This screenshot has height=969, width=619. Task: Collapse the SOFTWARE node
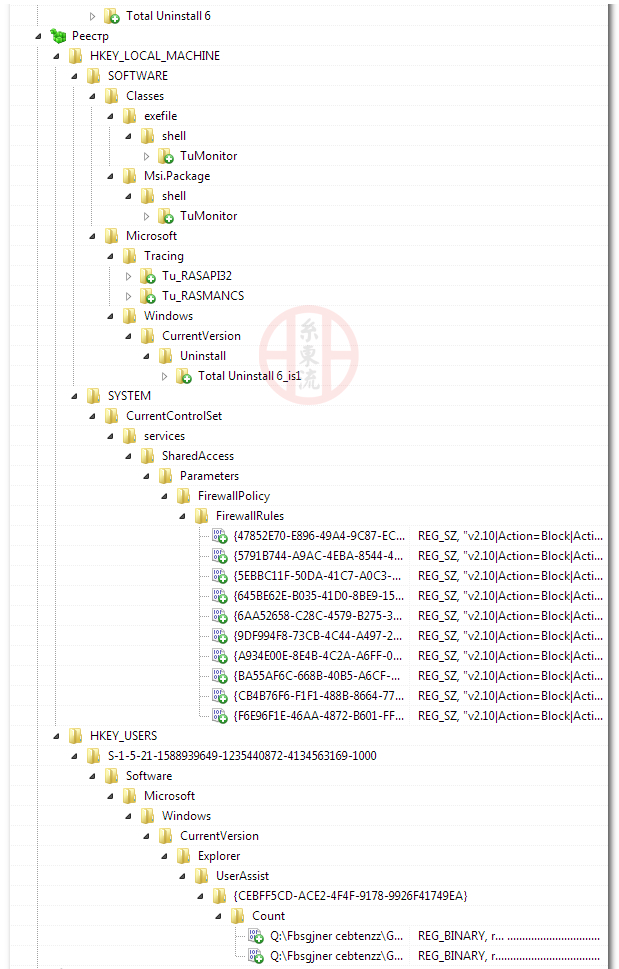coord(74,76)
